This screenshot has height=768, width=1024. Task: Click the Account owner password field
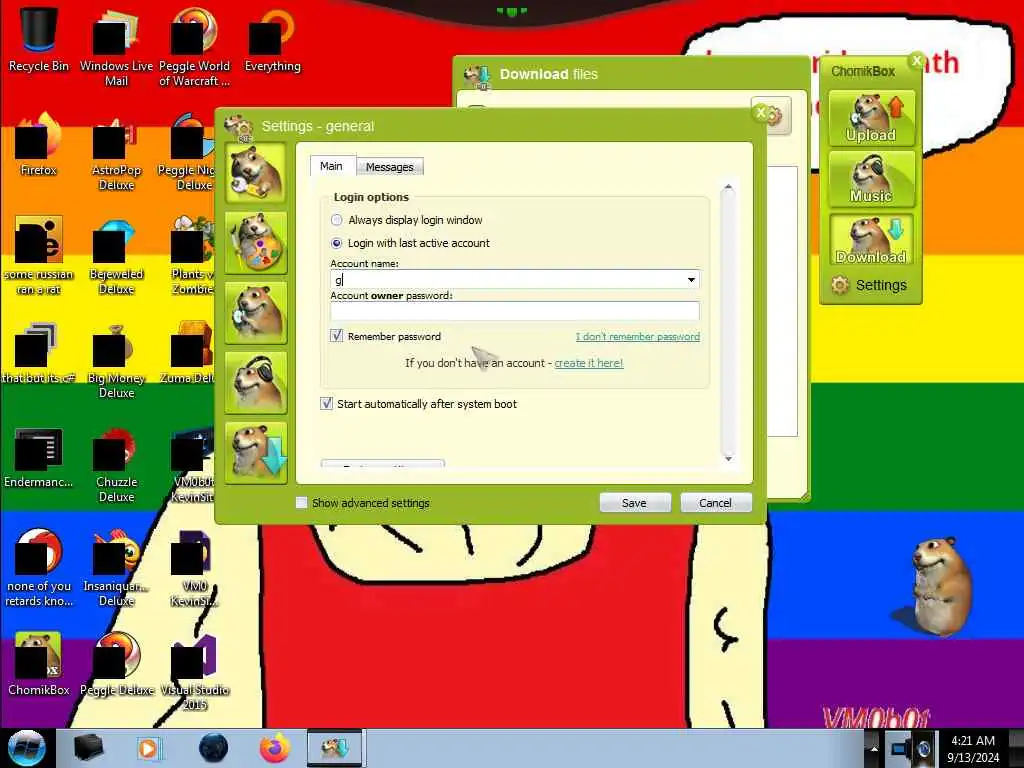click(x=515, y=311)
